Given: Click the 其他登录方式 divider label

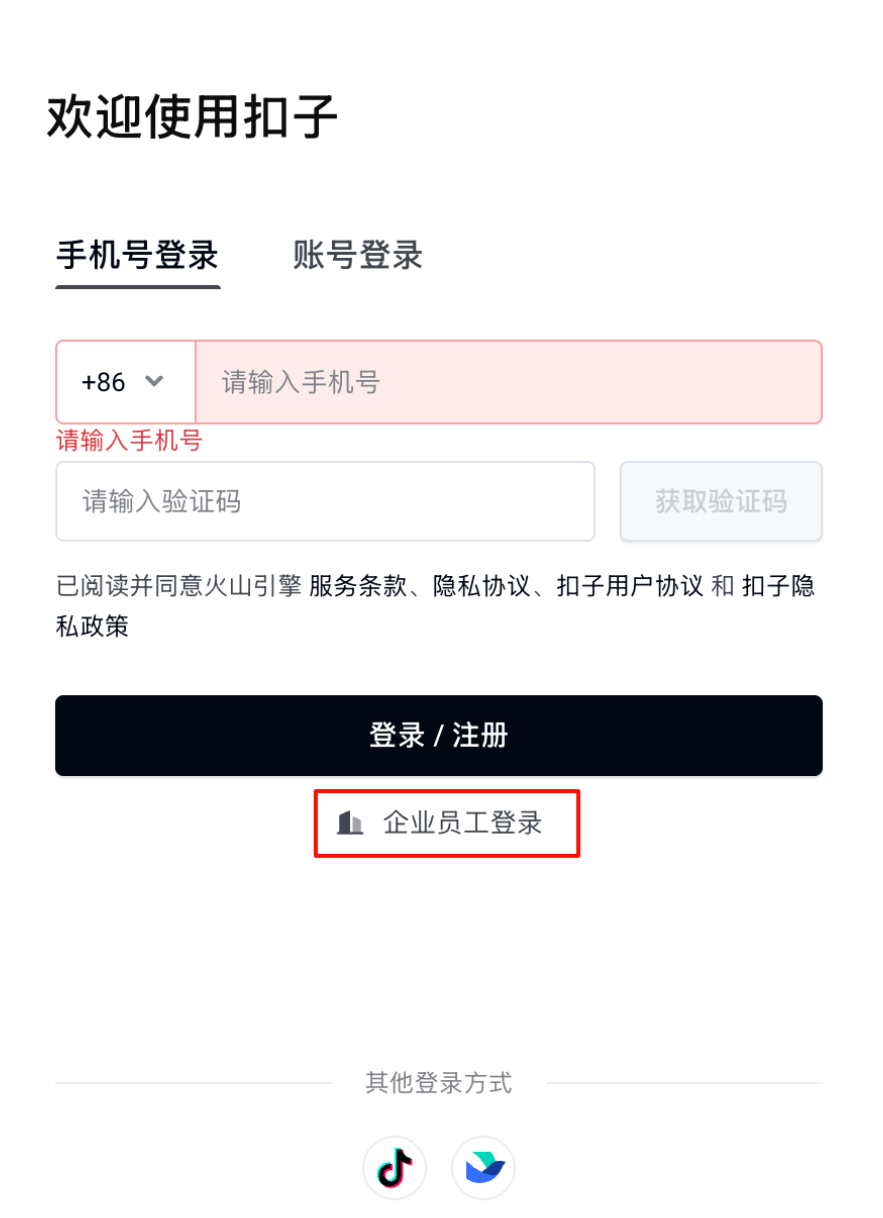Looking at the screenshot, I should pyautogui.click(x=439, y=1083).
